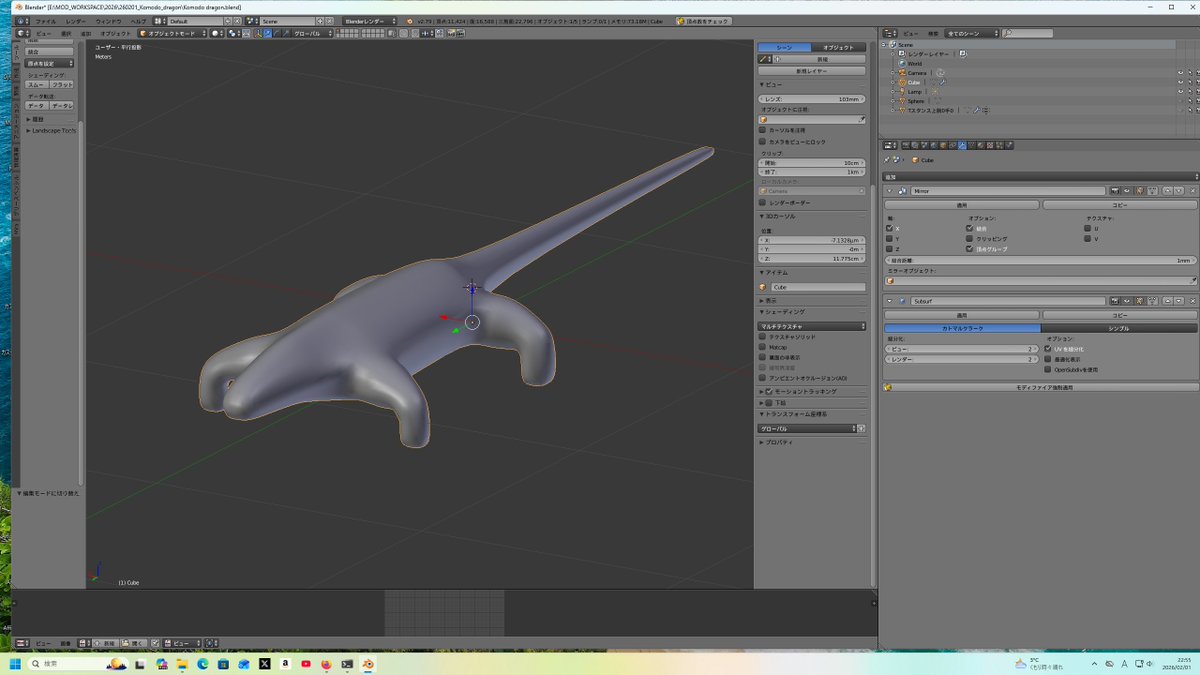
Task: Open Windows Start menu
Action: coord(15,663)
